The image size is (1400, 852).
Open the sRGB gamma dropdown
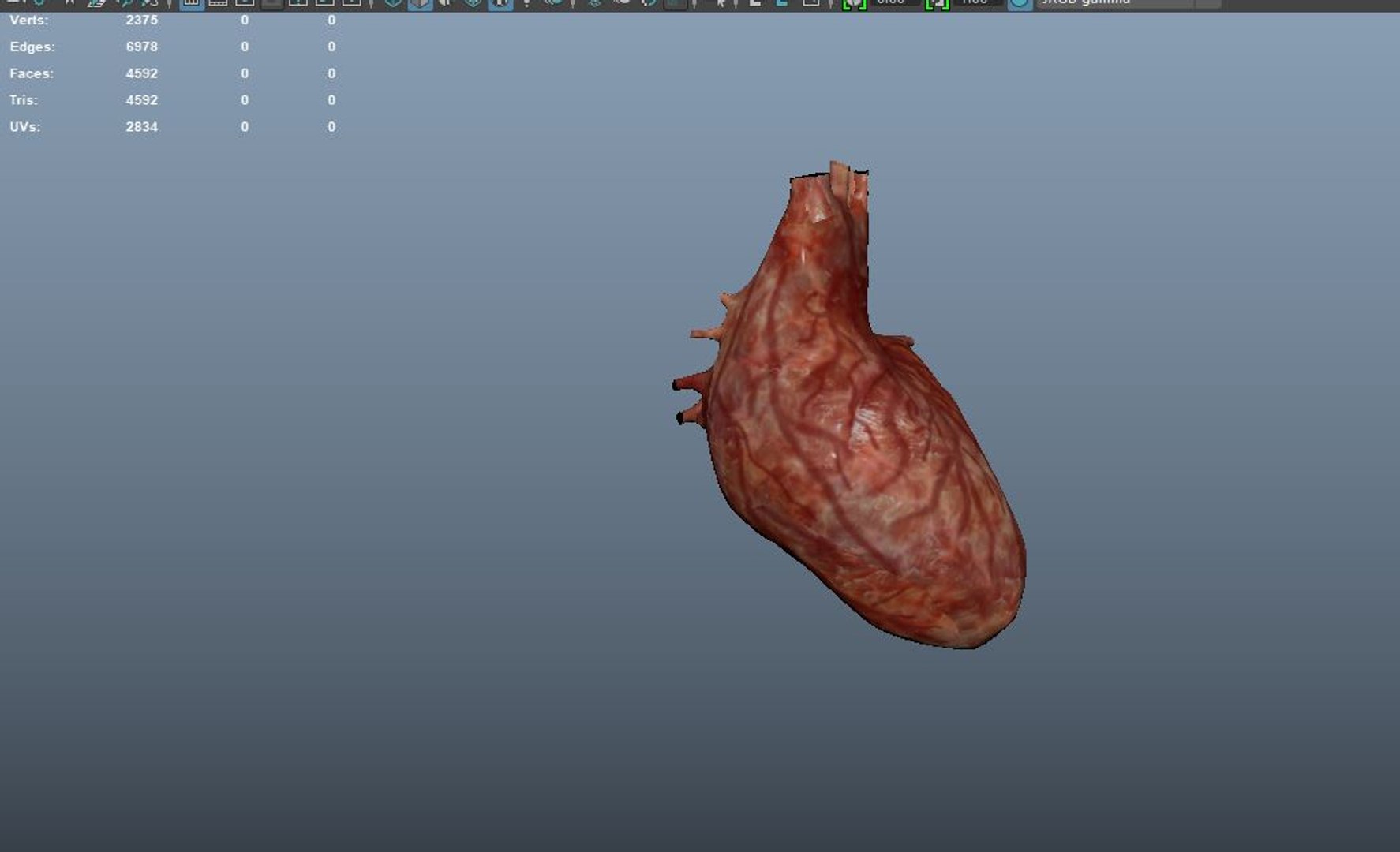click(x=1129, y=3)
